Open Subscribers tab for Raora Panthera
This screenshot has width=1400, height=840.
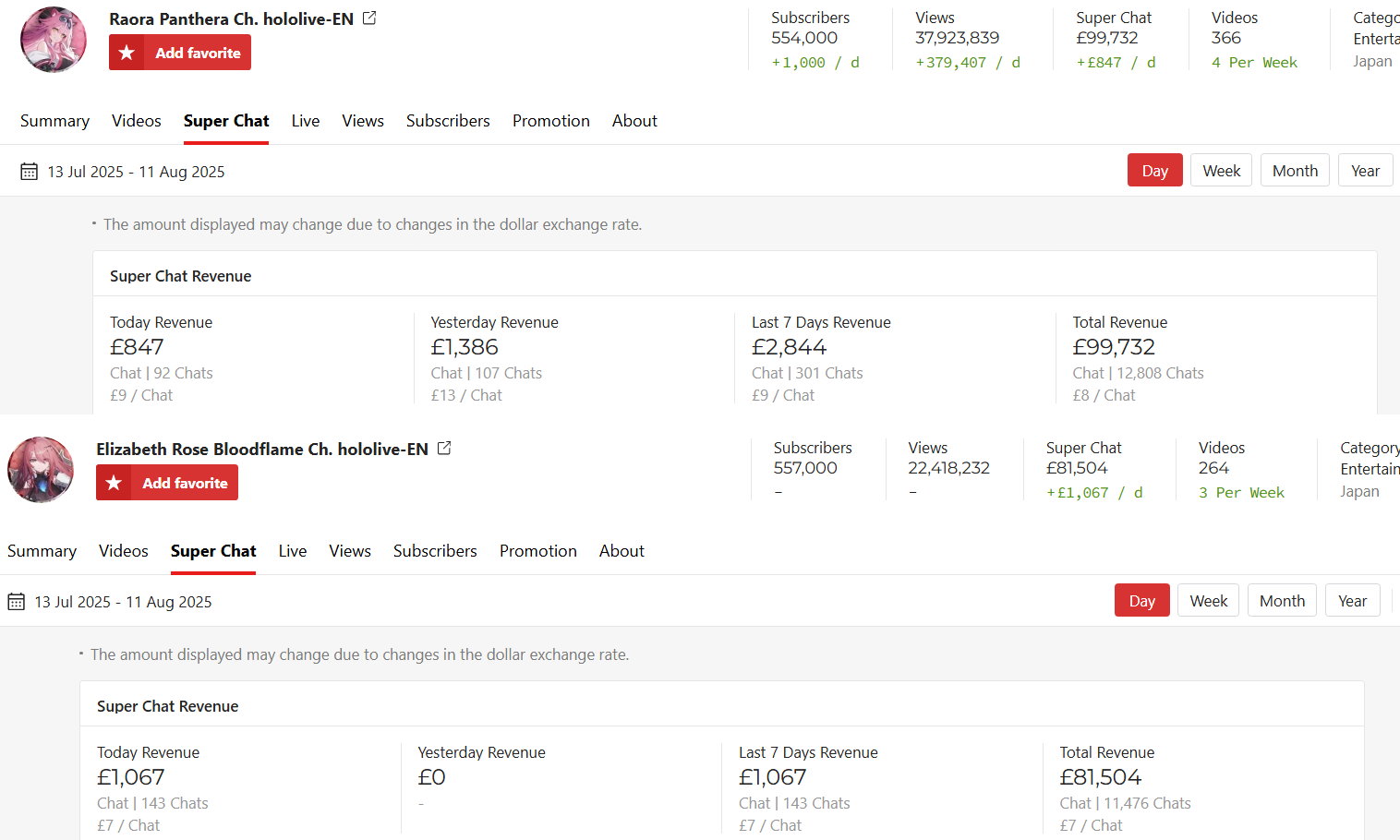(448, 121)
